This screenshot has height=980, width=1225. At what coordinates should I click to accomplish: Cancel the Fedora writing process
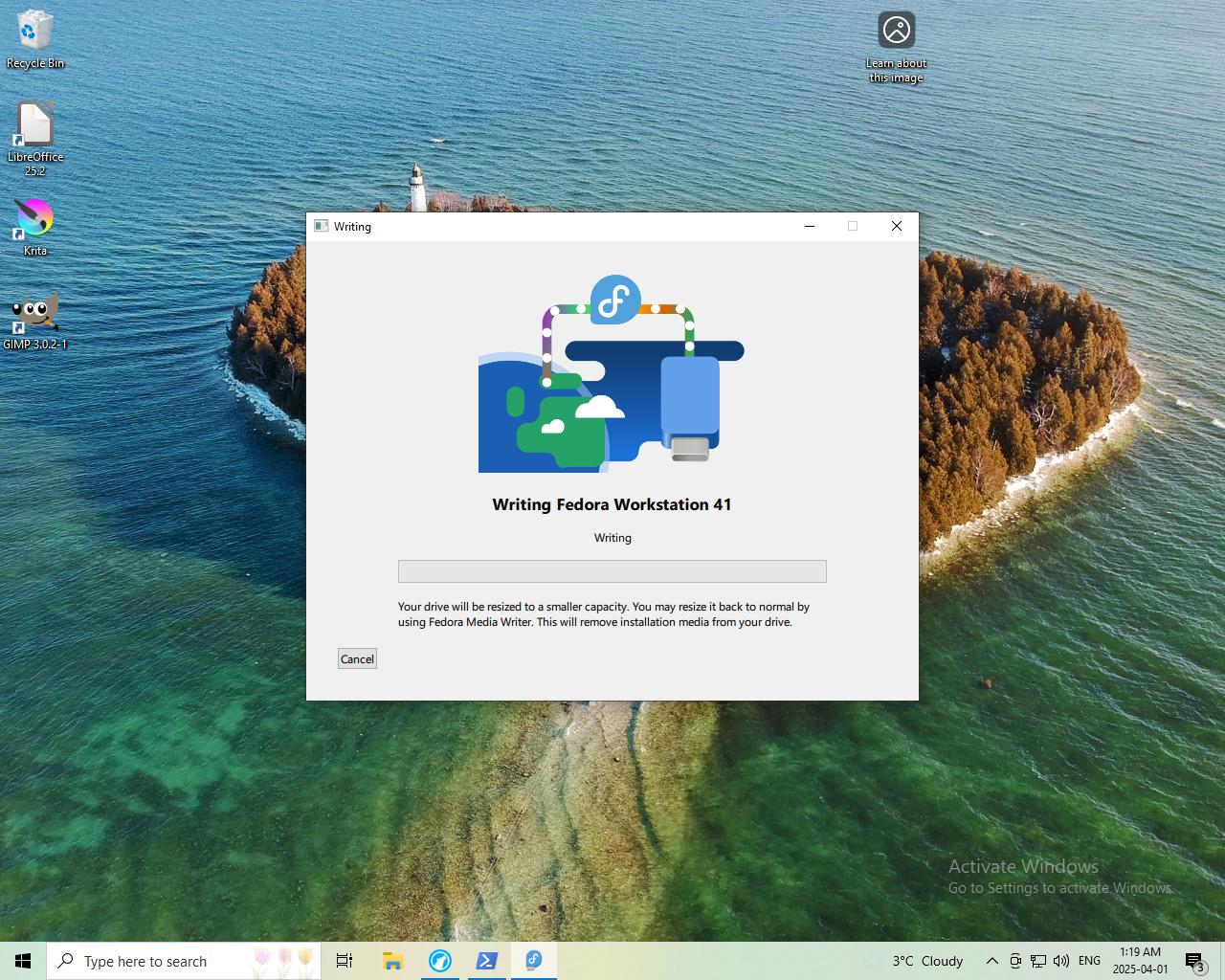[x=357, y=658]
